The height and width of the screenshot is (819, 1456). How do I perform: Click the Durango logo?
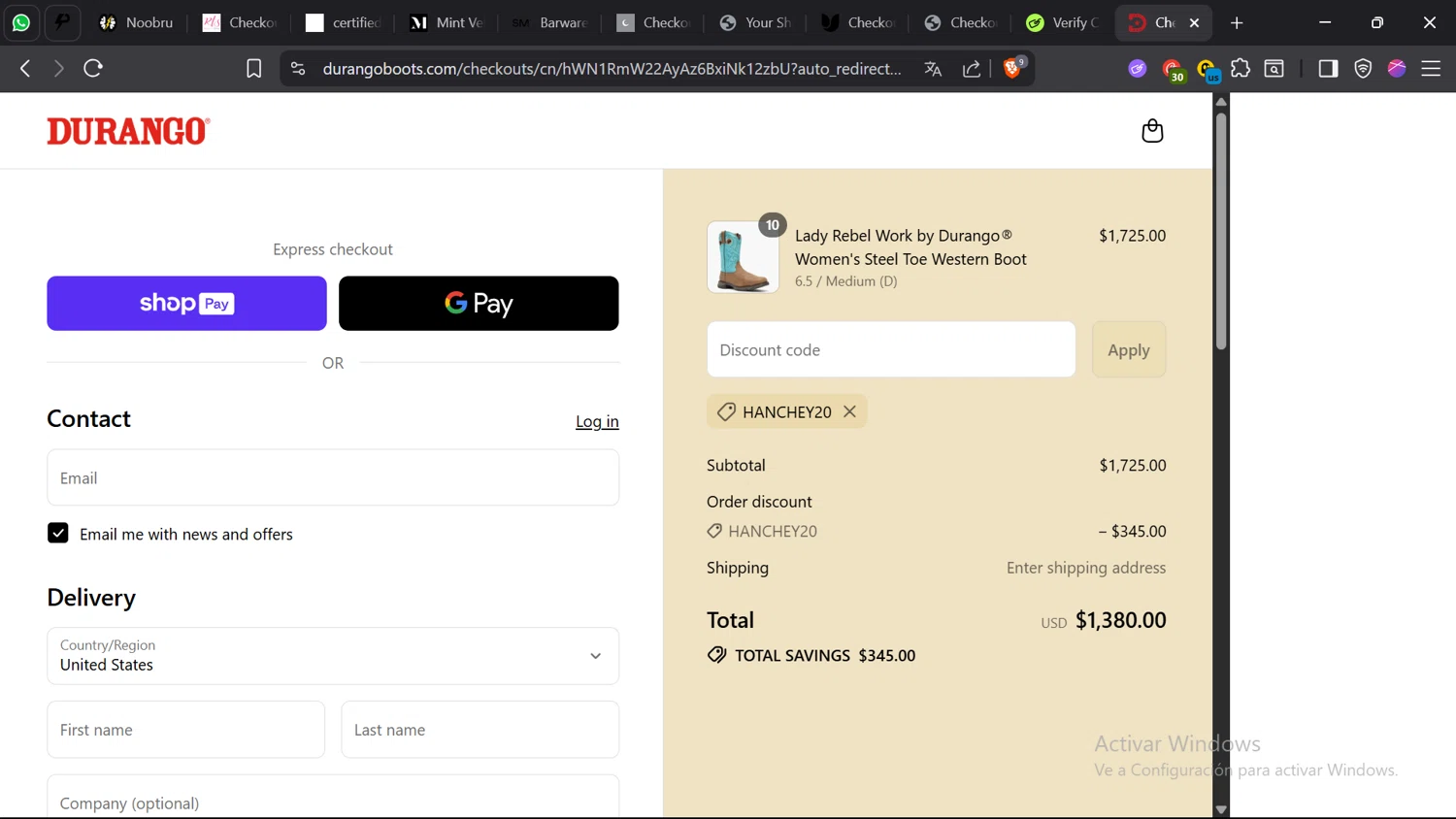[x=128, y=131]
